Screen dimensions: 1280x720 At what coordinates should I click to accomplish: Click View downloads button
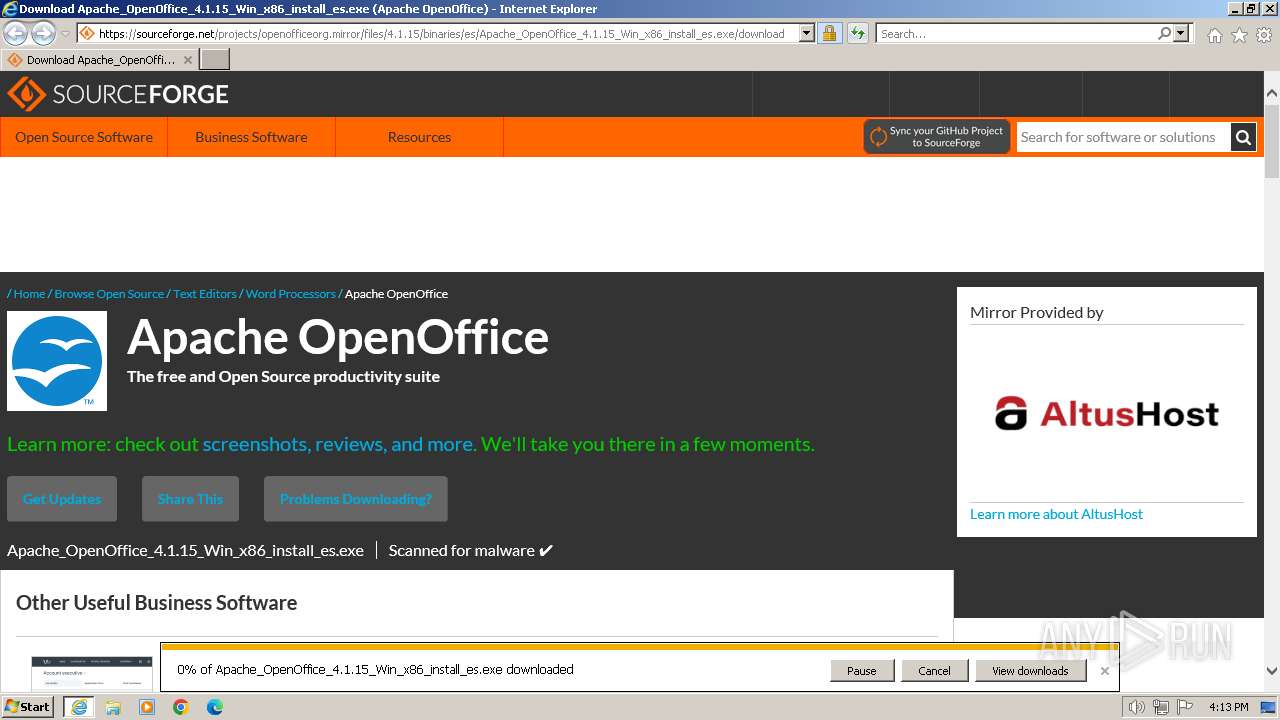coord(1030,671)
